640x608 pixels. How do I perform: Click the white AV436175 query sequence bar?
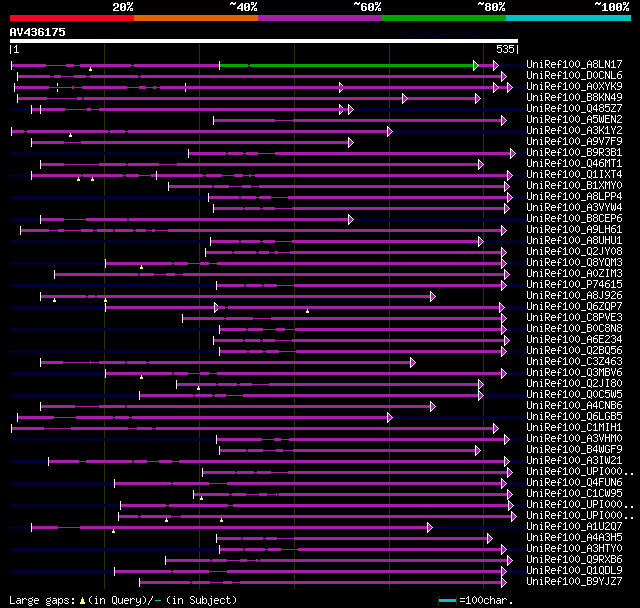coord(264,41)
